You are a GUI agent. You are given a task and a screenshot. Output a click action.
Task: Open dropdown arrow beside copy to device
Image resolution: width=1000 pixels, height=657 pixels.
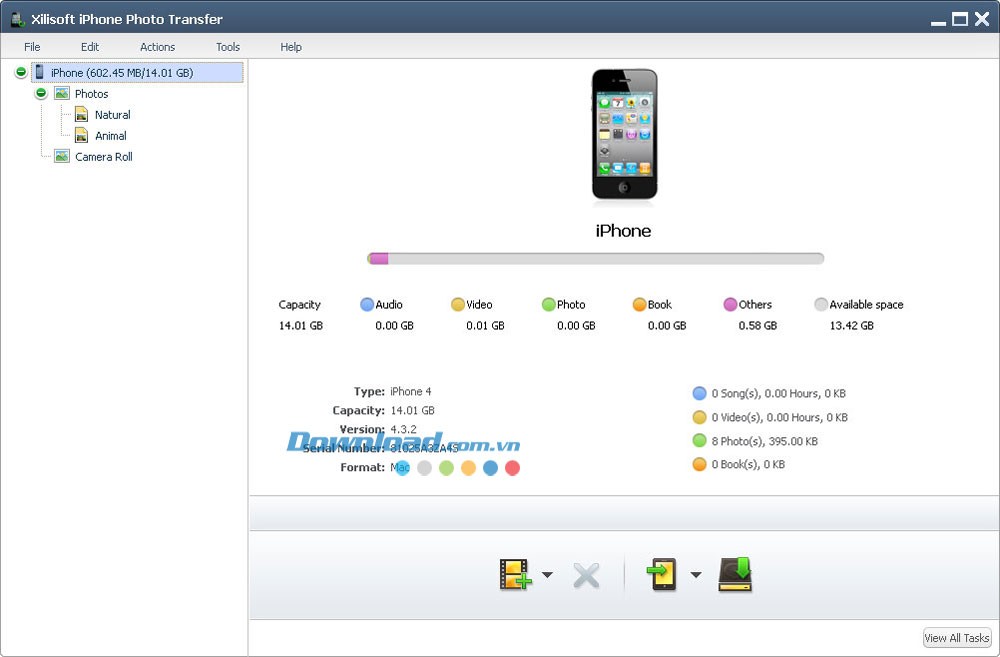click(696, 575)
